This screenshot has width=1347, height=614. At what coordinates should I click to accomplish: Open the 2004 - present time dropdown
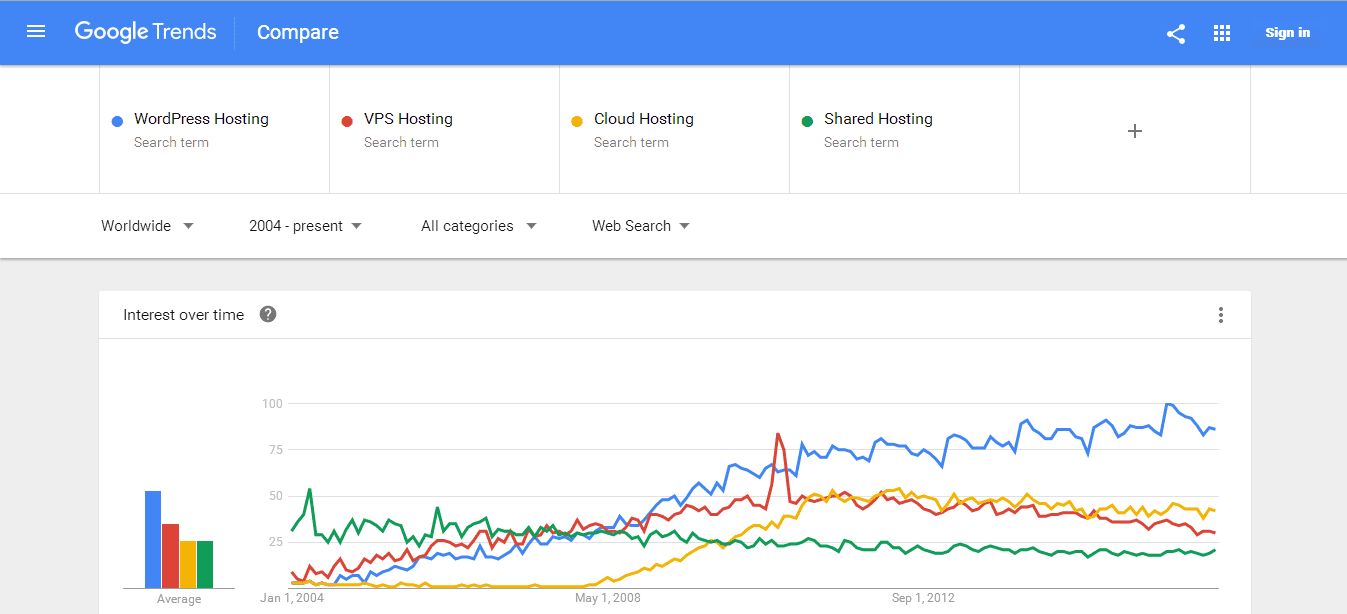click(305, 226)
